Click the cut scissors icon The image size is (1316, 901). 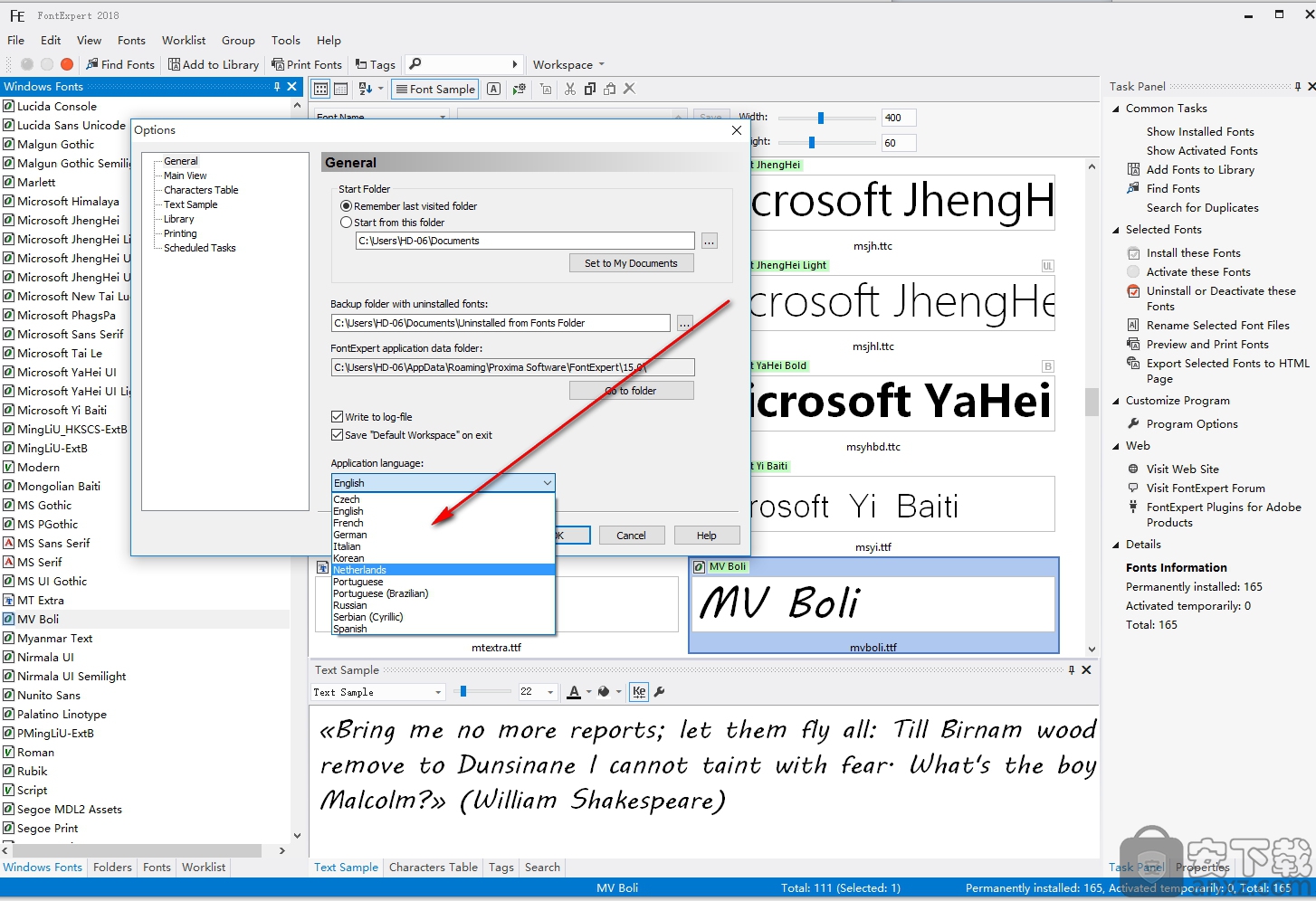coord(570,89)
